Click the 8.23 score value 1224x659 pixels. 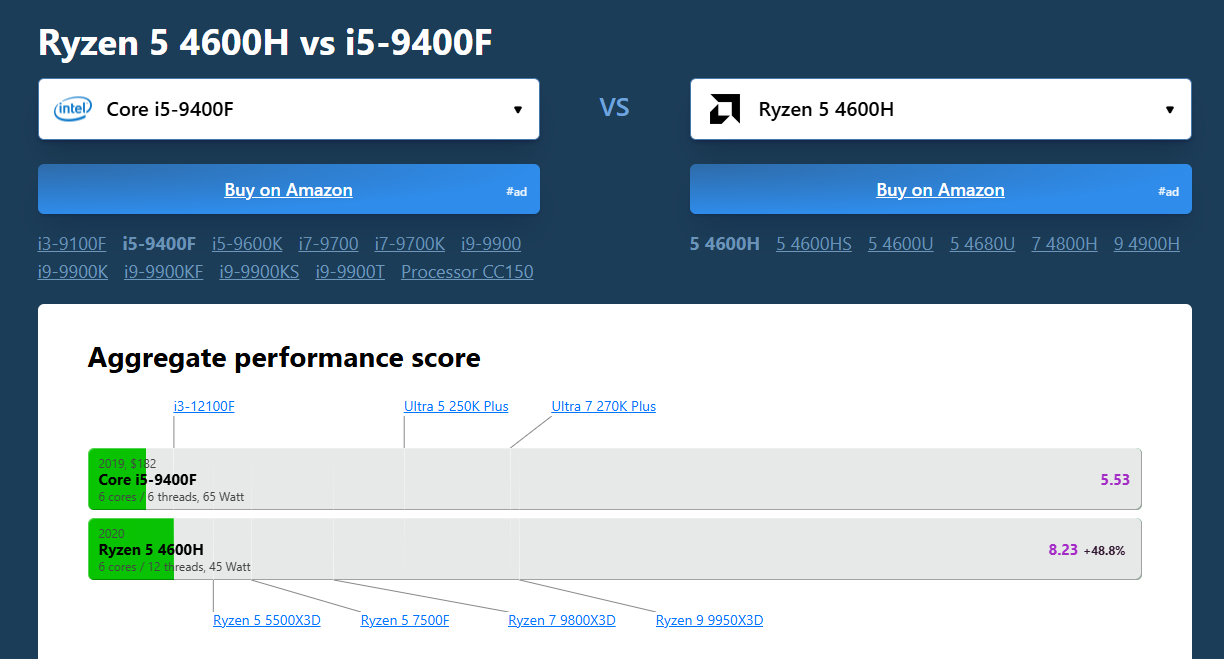pos(1063,549)
